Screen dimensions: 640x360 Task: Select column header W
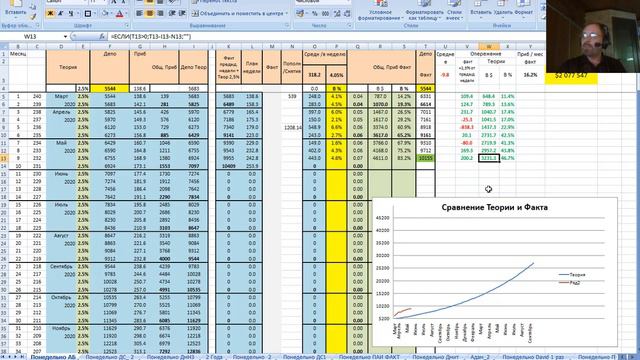pyautogui.click(x=489, y=47)
